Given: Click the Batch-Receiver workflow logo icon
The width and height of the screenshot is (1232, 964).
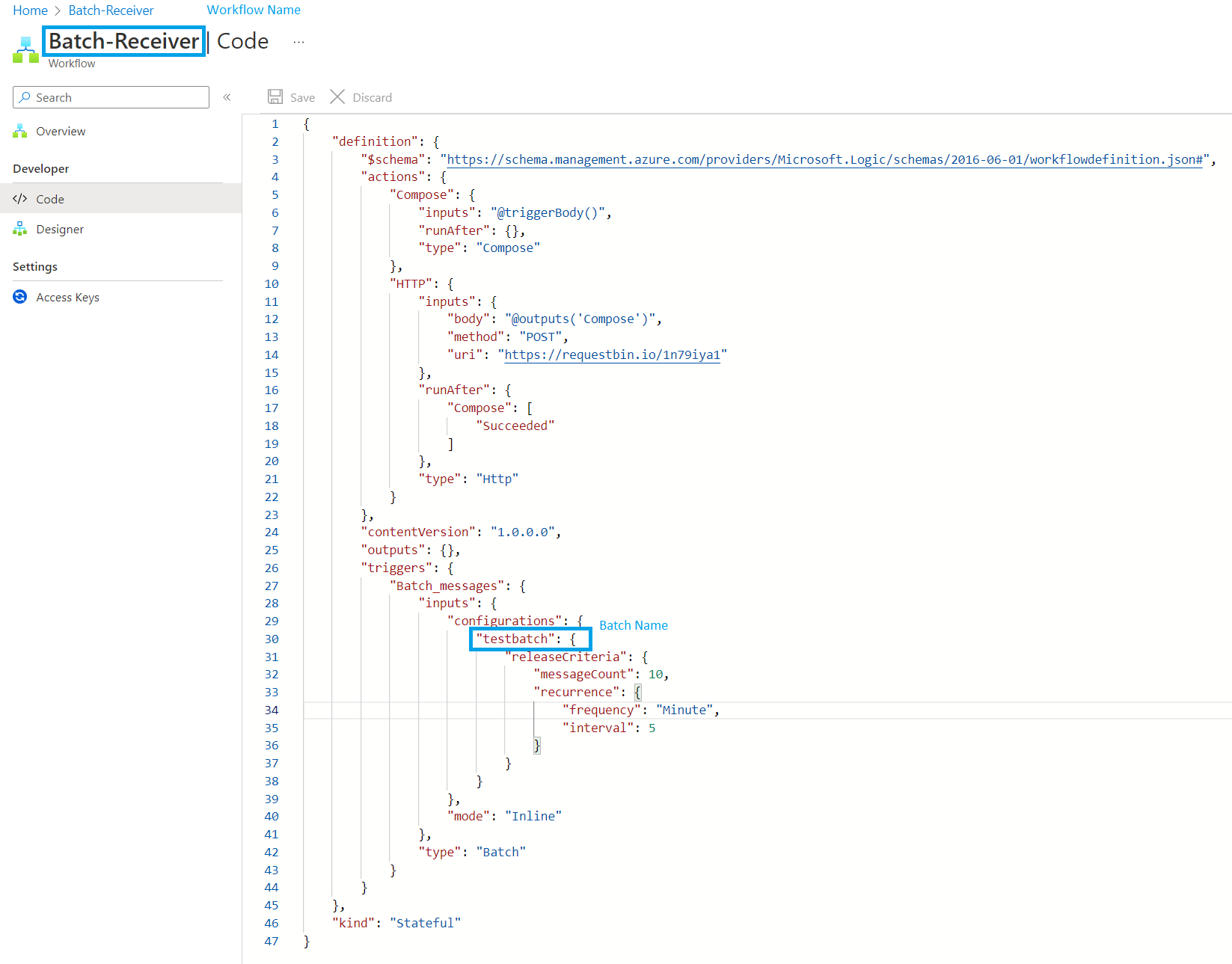Looking at the screenshot, I should (x=25, y=50).
